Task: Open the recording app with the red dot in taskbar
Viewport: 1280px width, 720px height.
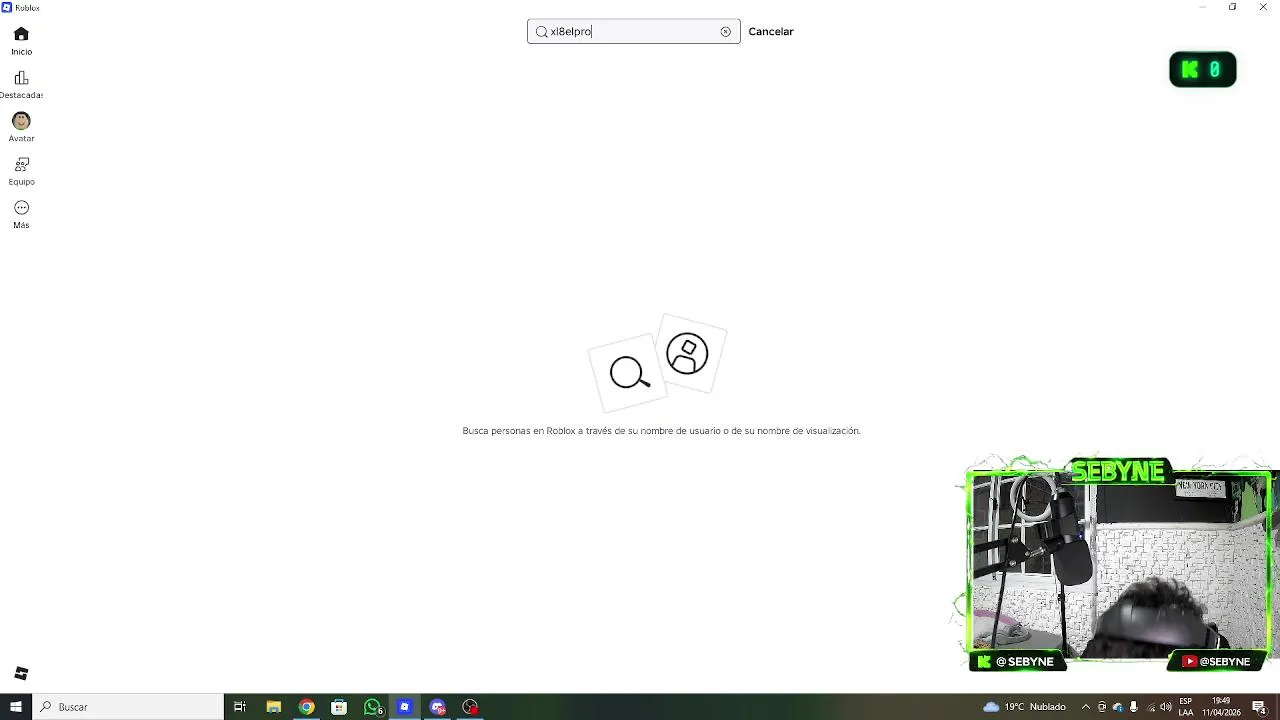Action: coord(471,707)
